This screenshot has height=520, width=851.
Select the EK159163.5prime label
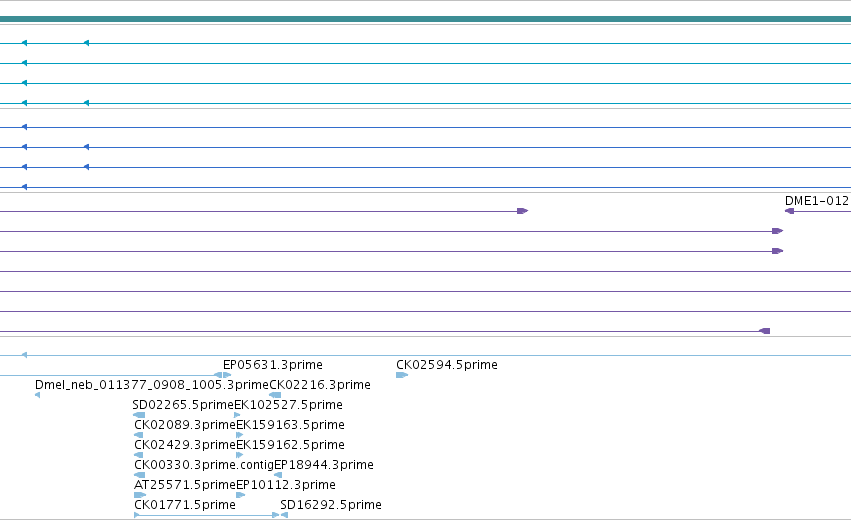pos(290,425)
